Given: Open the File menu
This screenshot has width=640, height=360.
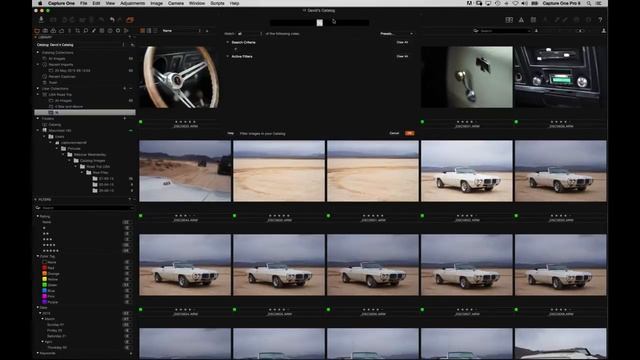Looking at the screenshot, I should pyautogui.click(x=84, y=3).
